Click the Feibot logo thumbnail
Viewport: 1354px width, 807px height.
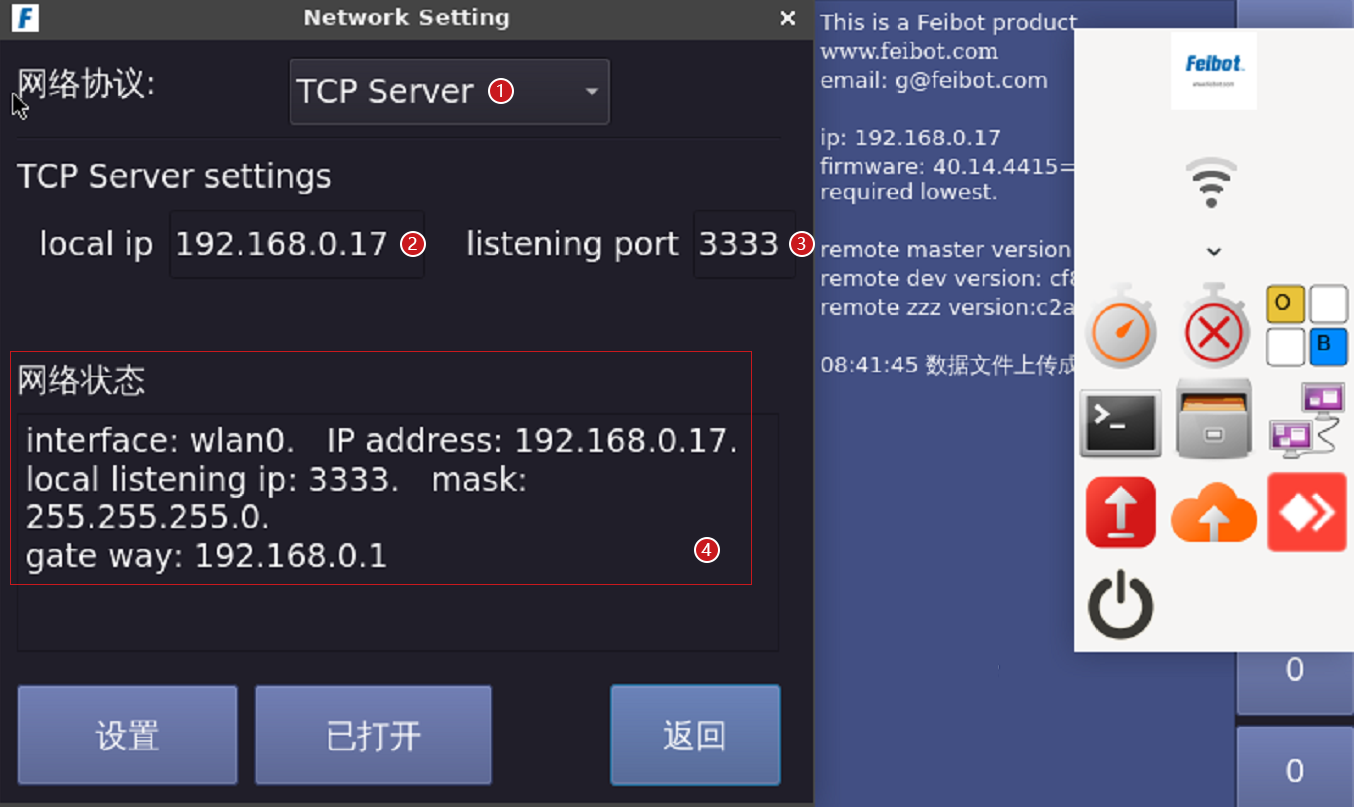(1214, 71)
